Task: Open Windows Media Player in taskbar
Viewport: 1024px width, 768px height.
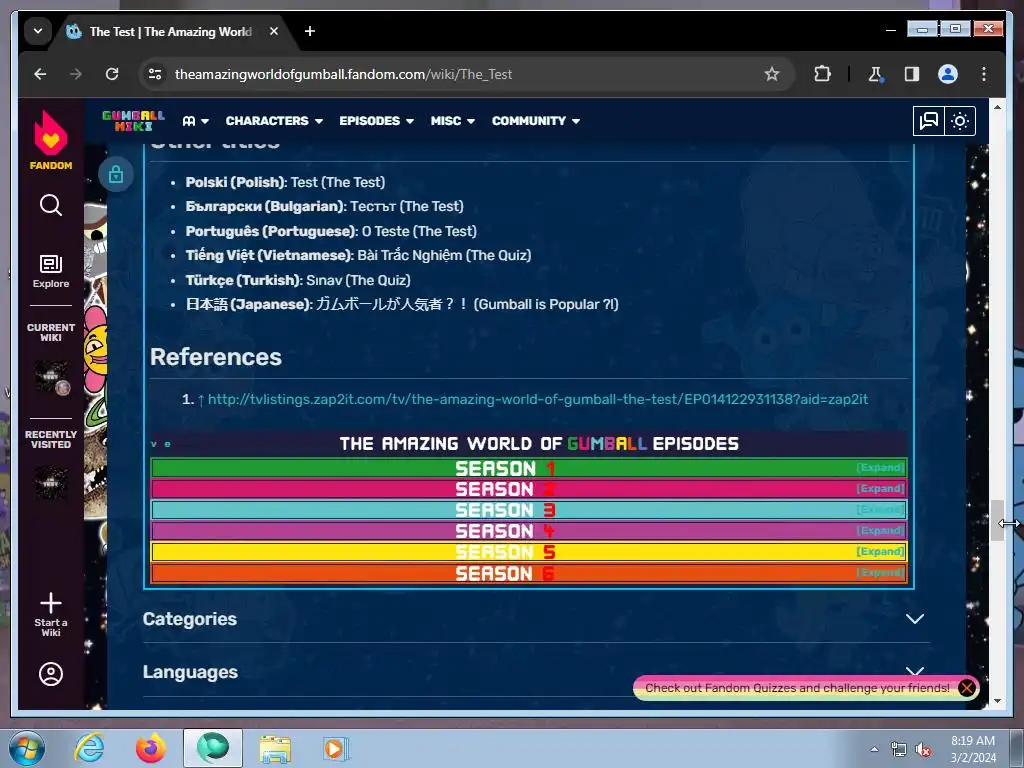Action: click(336, 748)
